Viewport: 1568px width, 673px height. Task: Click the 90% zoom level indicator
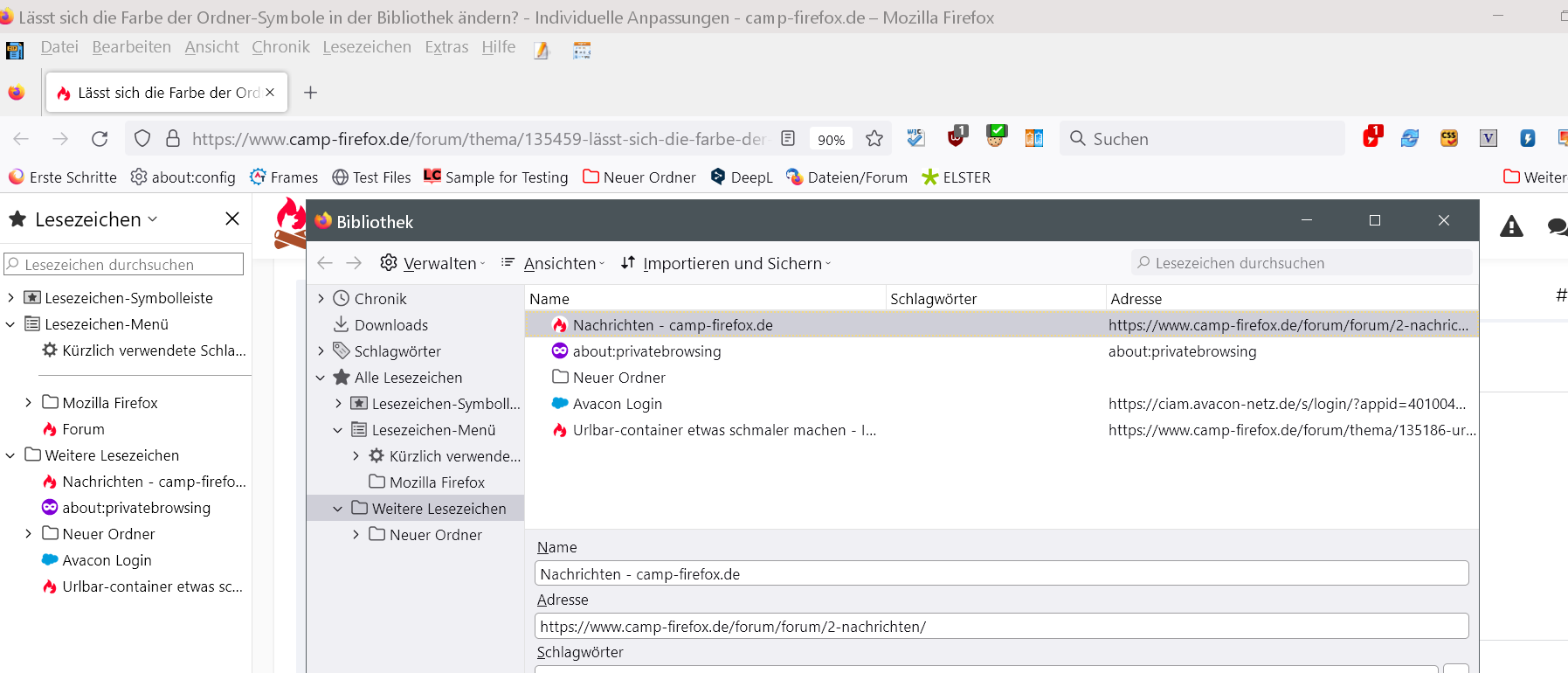coord(831,140)
